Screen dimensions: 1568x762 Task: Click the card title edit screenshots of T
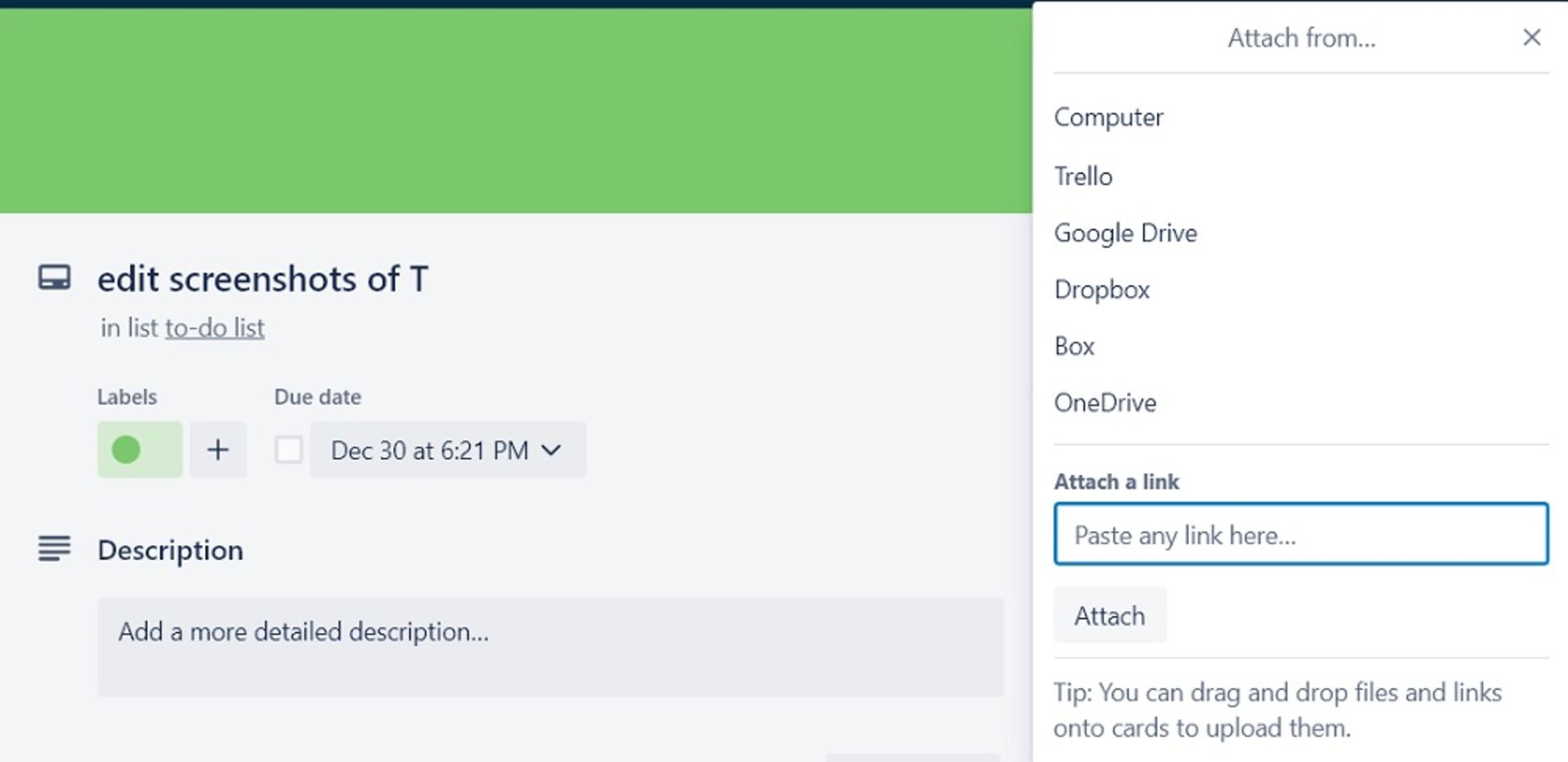pos(263,279)
